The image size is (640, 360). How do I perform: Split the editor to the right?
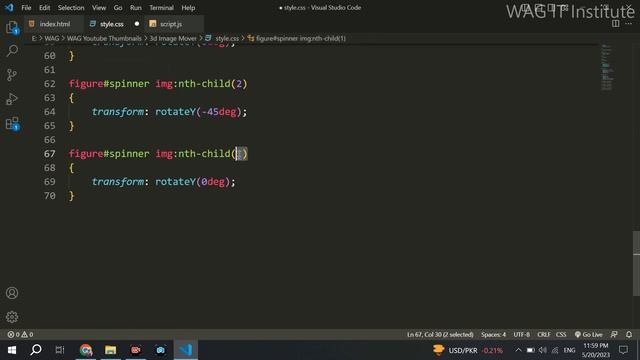tap(616, 24)
